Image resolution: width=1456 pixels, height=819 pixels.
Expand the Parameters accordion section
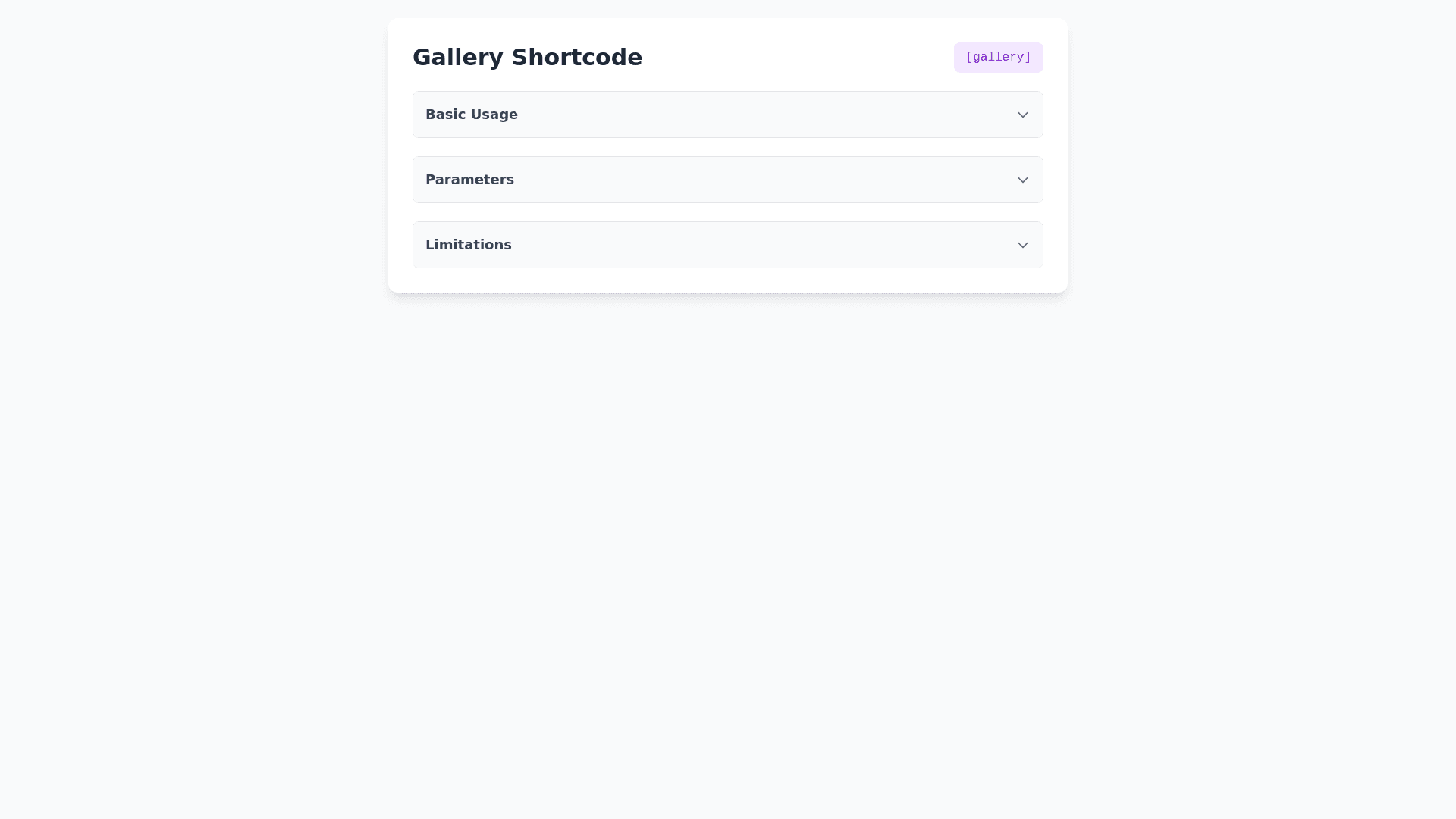point(726,180)
